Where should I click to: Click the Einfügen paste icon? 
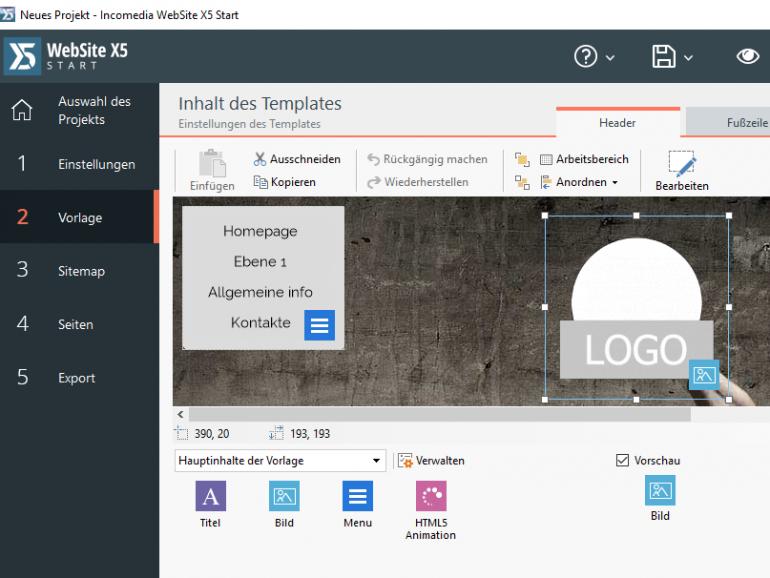click(212, 170)
